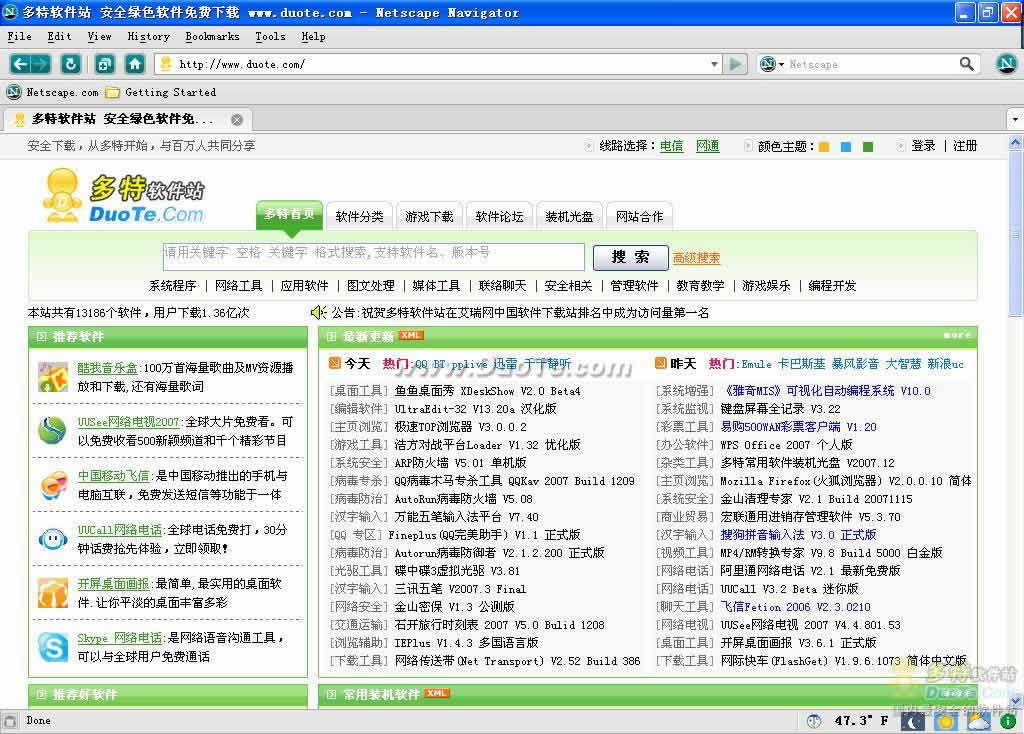Screen dimensions: 1024x734
Task: Reload the page with the refresh icon
Action: pyautogui.click(x=71, y=64)
